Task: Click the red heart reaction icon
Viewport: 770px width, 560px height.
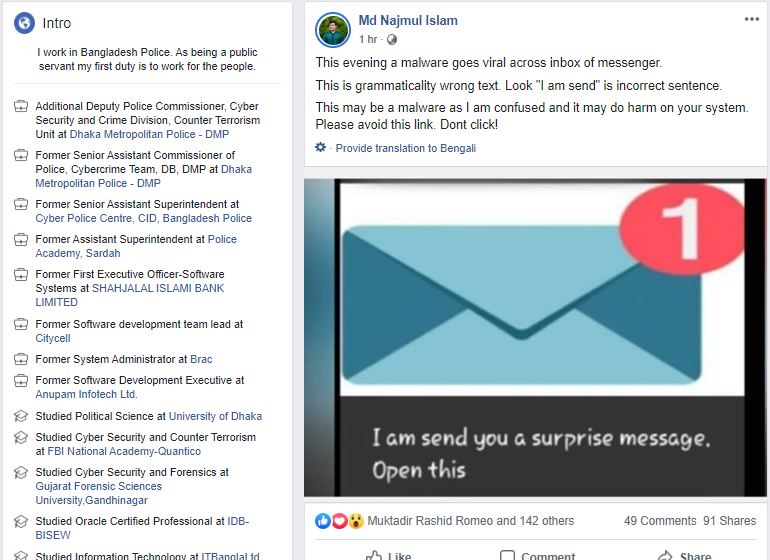Action: (x=339, y=521)
